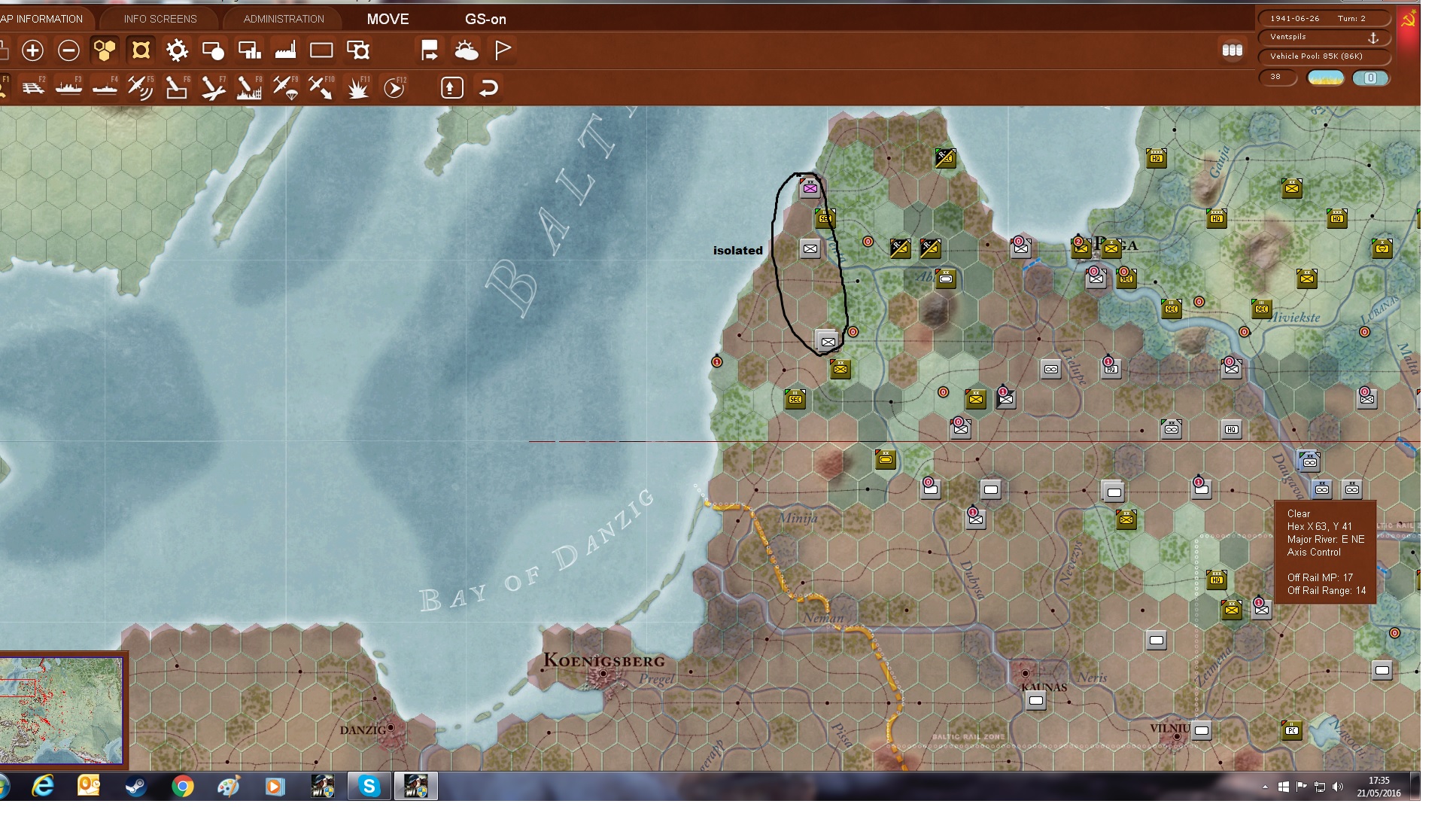The height and width of the screenshot is (813, 1456).
Task: Toggle the highlighted square-bracket map overlay icon
Action: tap(141, 50)
